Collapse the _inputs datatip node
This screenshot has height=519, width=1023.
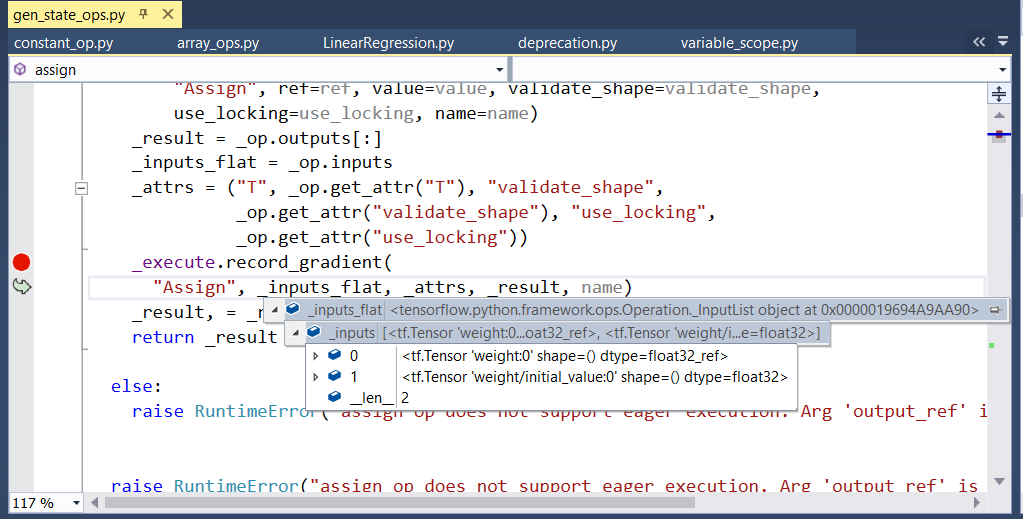296,332
